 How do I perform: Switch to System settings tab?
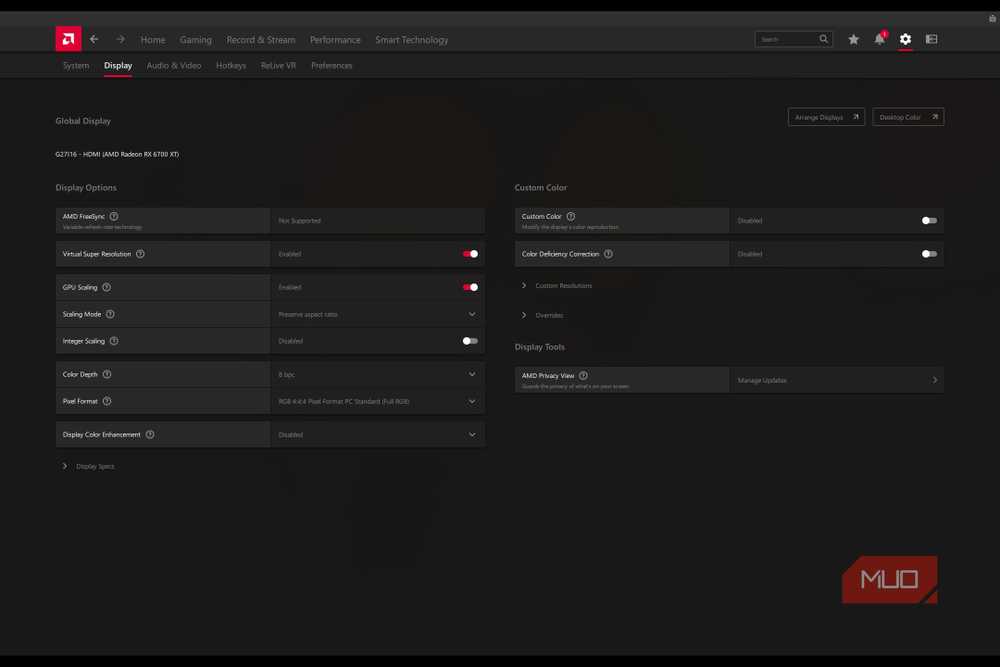[x=76, y=65]
